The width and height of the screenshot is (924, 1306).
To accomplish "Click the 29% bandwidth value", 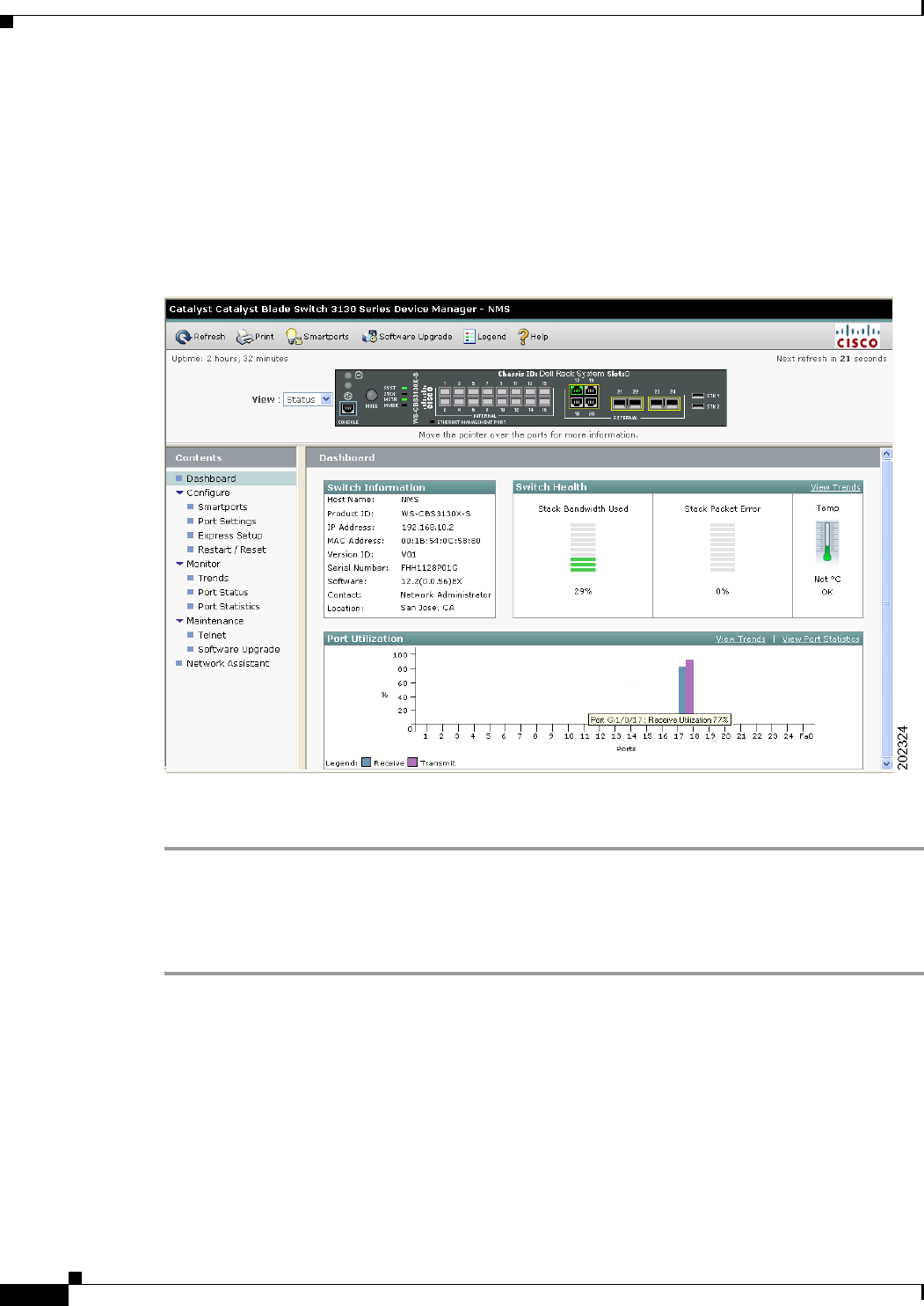I will (583, 592).
